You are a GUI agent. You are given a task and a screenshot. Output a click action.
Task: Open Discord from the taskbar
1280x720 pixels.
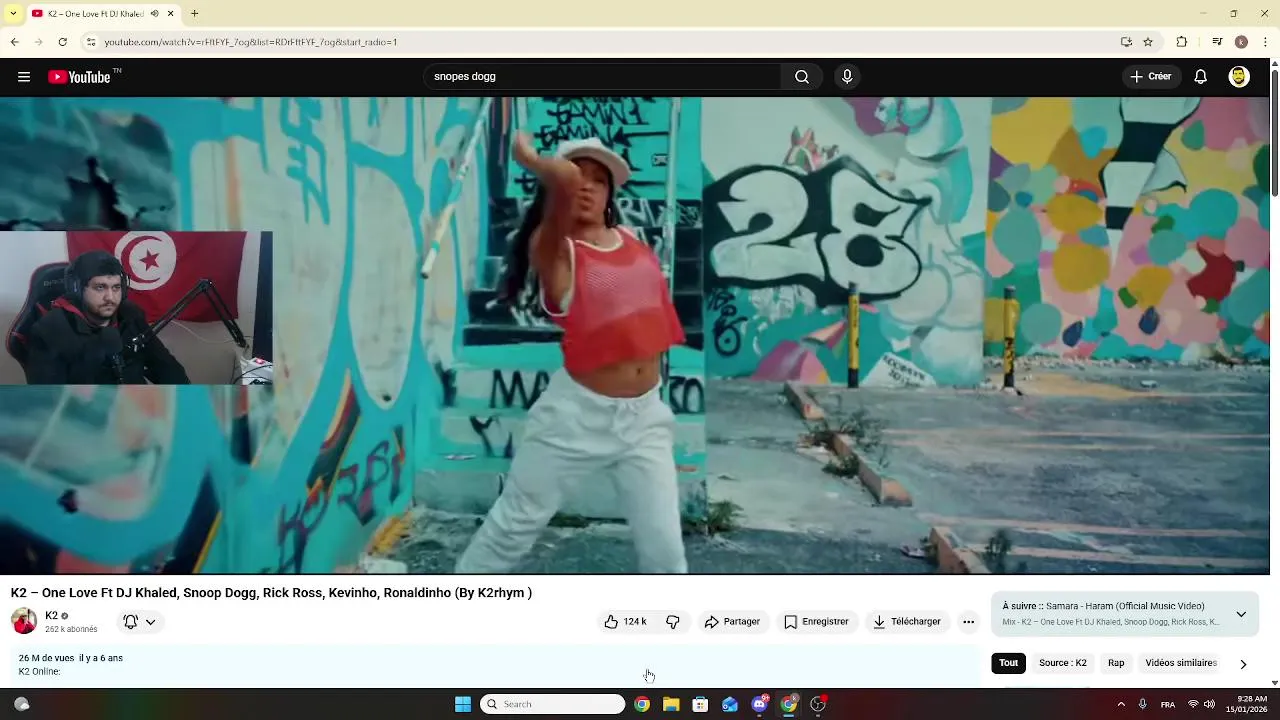[x=759, y=704]
